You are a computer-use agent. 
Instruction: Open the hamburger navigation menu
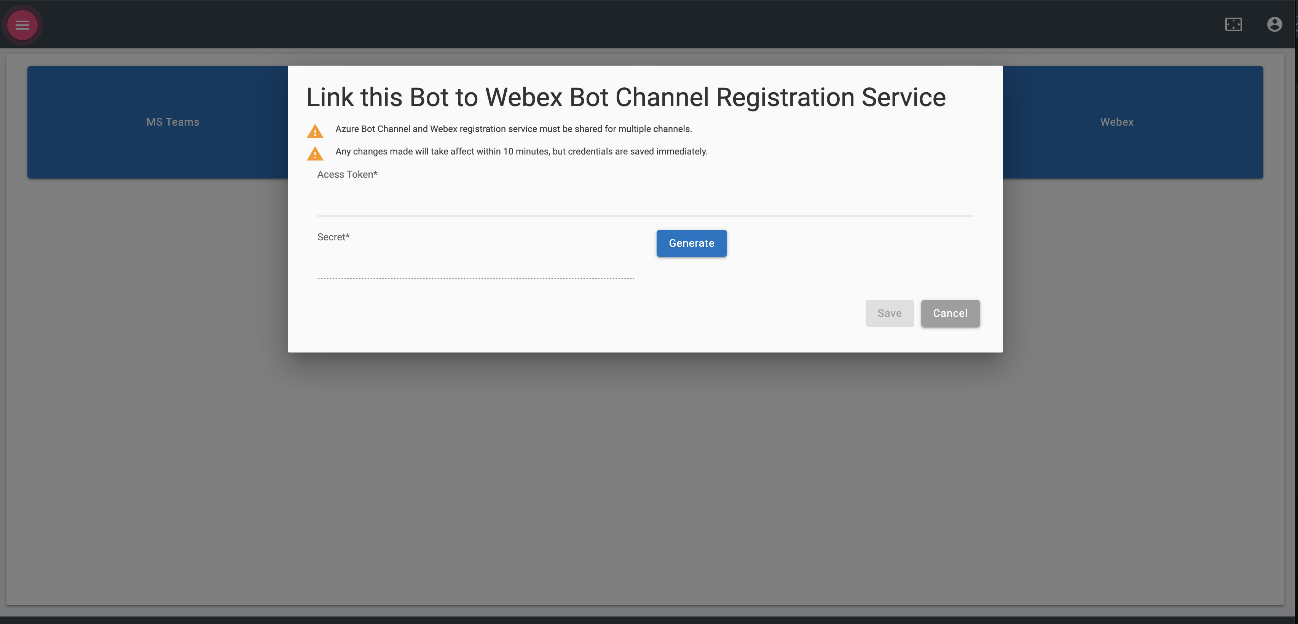coord(22,25)
